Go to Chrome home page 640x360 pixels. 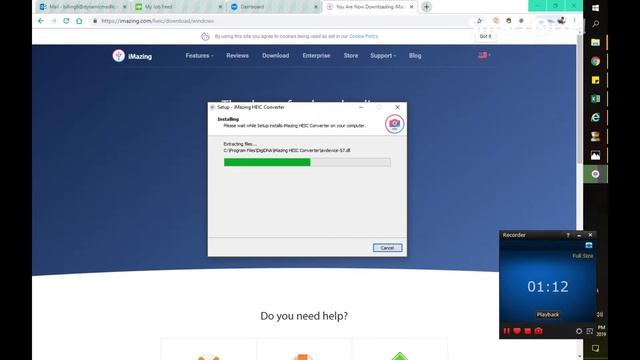coord(79,21)
